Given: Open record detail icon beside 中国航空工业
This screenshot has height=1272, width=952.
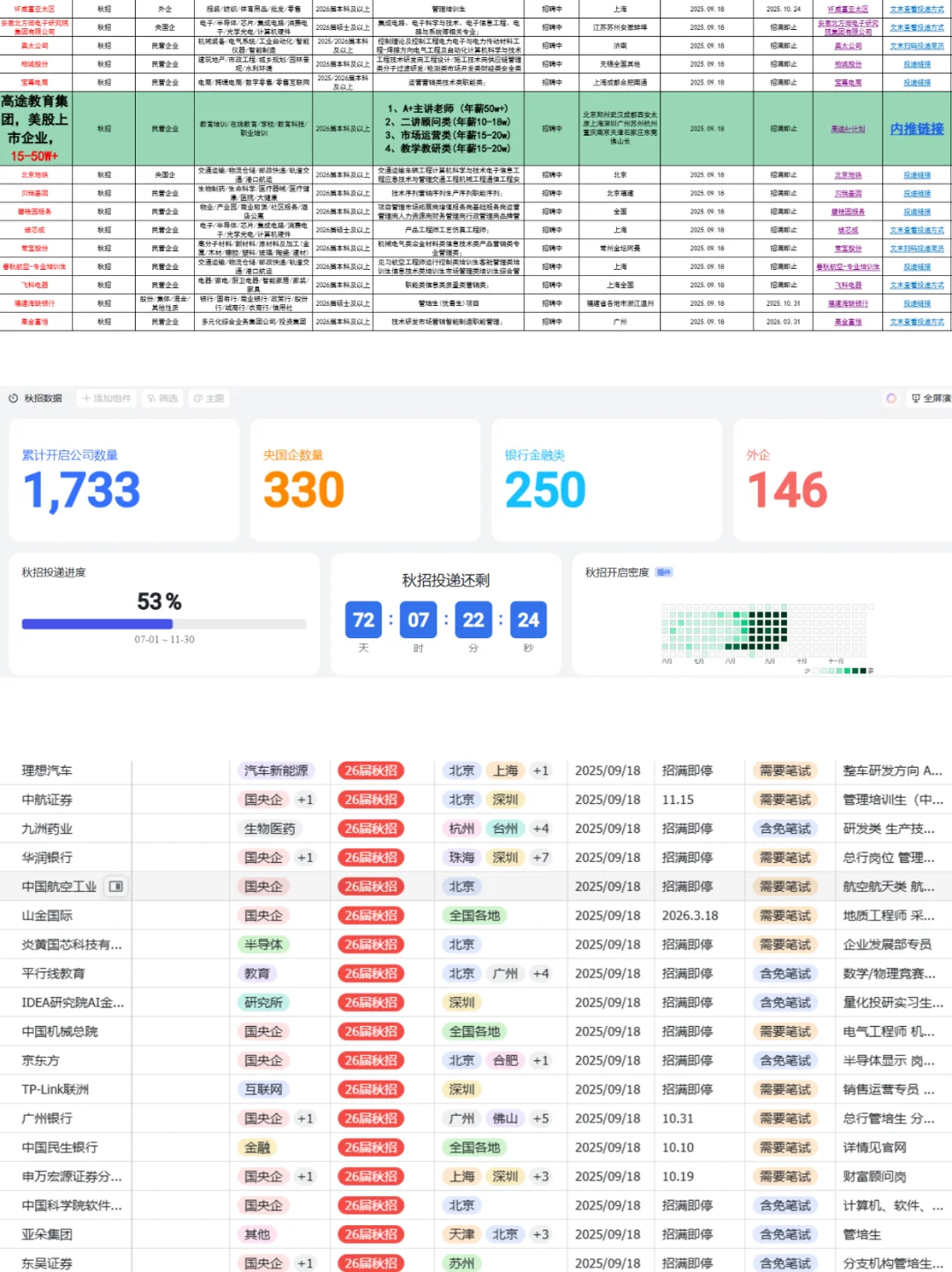Looking at the screenshot, I should click(115, 886).
